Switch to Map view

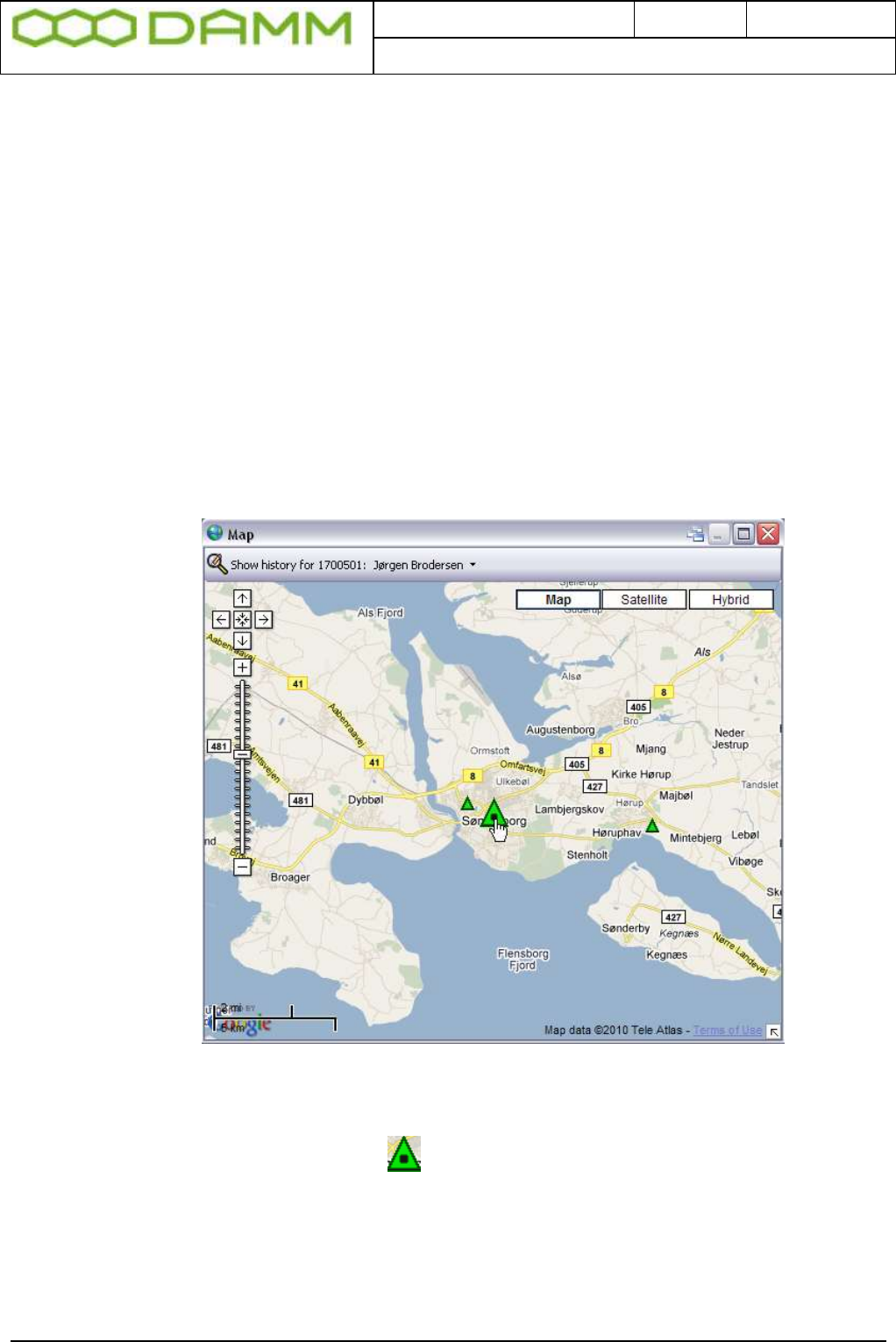click(558, 600)
